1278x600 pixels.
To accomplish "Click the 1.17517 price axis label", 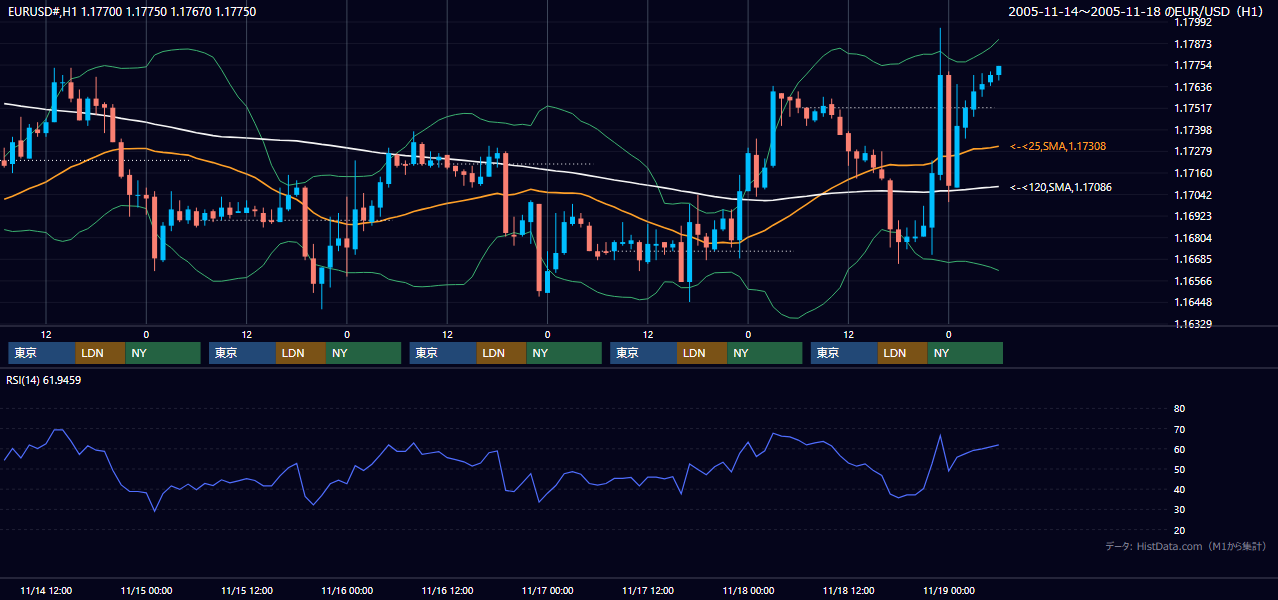I will [x=1193, y=108].
